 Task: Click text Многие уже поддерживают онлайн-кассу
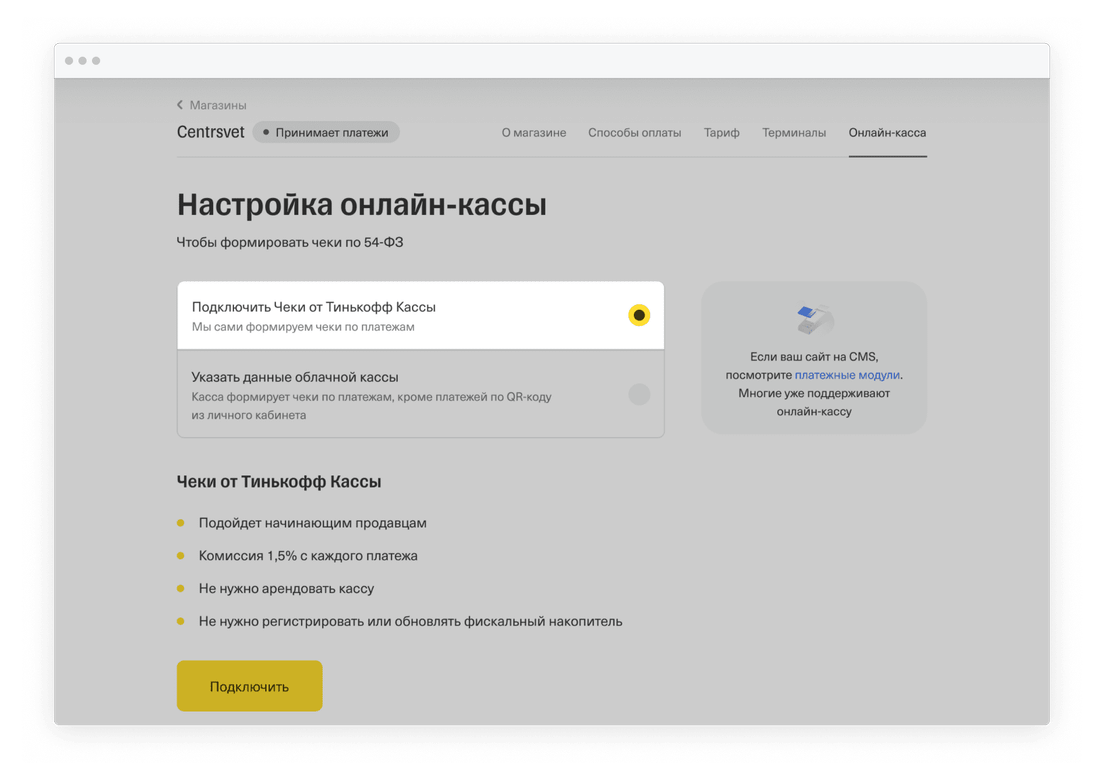pos(814,402)
